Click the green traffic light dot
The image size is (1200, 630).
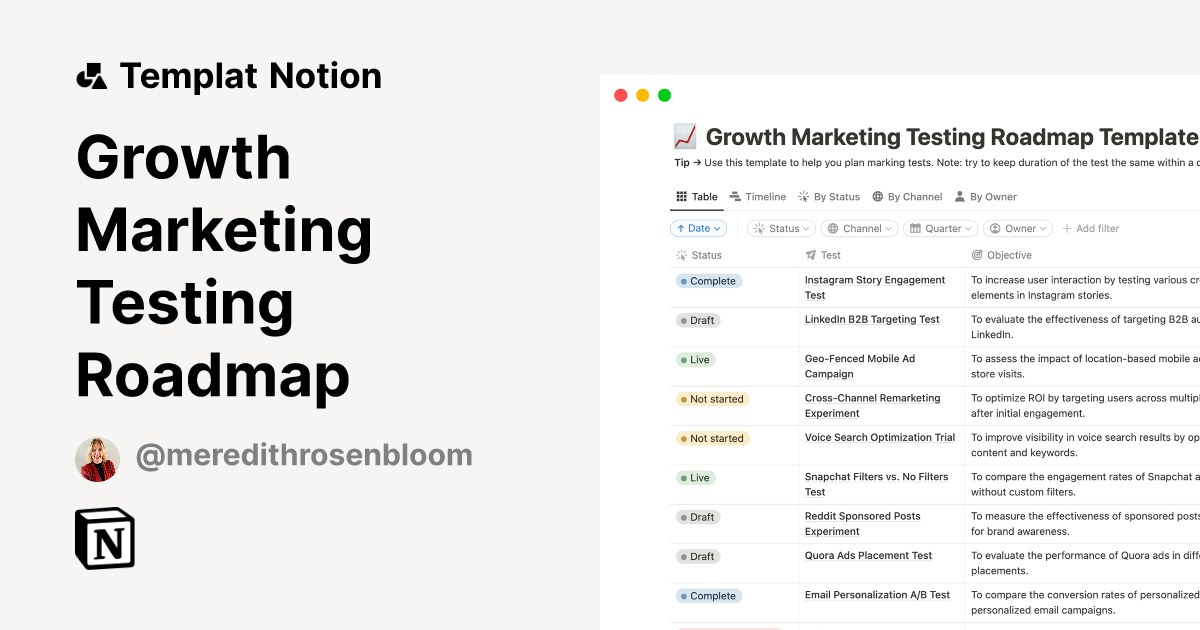pos(663,94)
